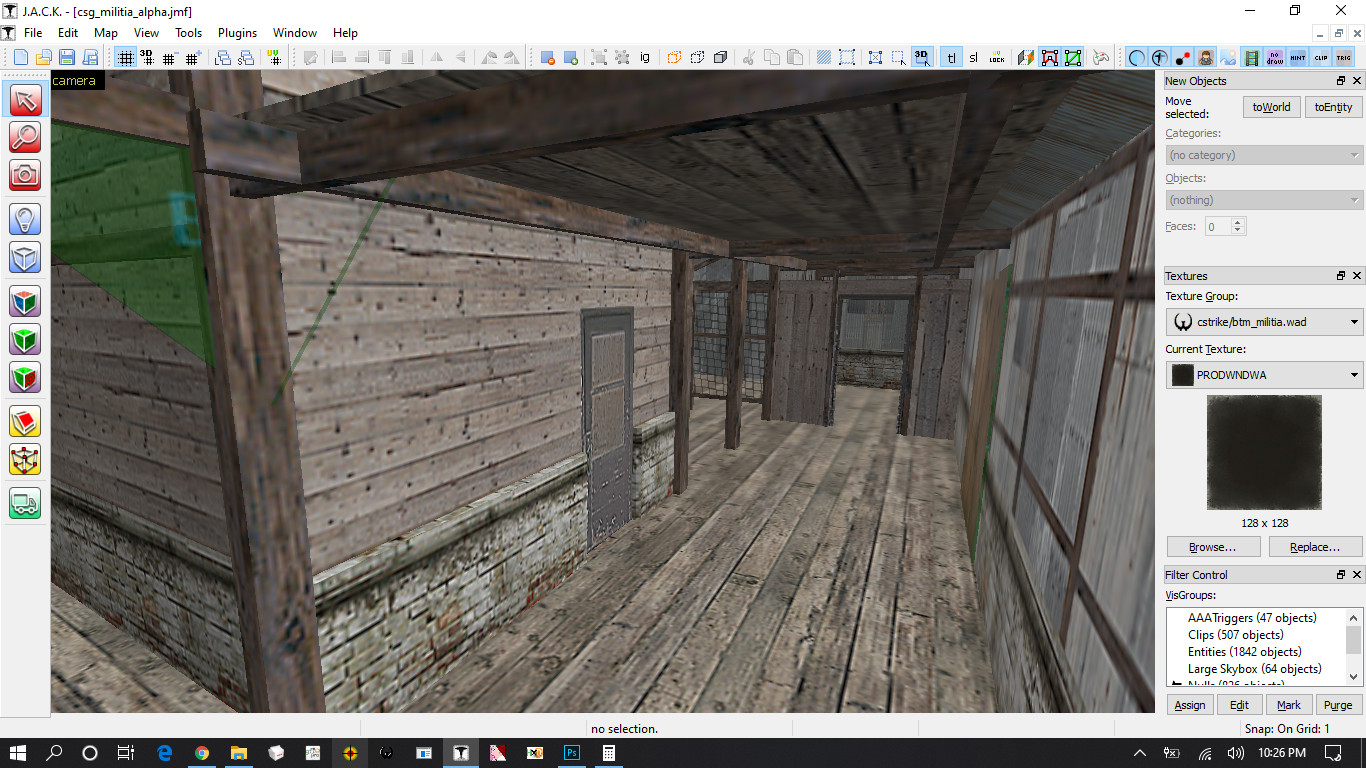Toggle the 3D grid display

[147, 57]
